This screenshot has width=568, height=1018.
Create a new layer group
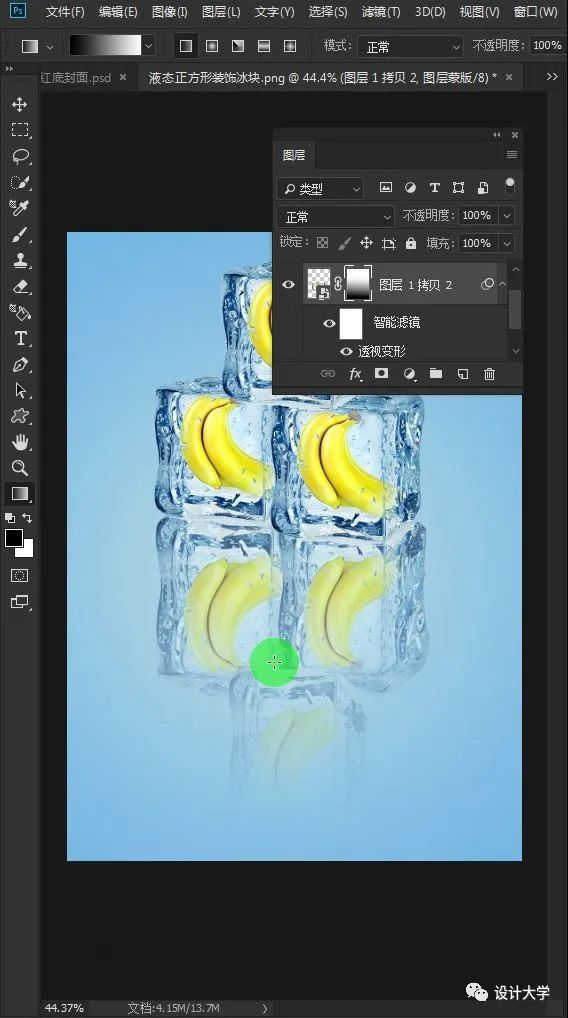[x=436, y=373]
